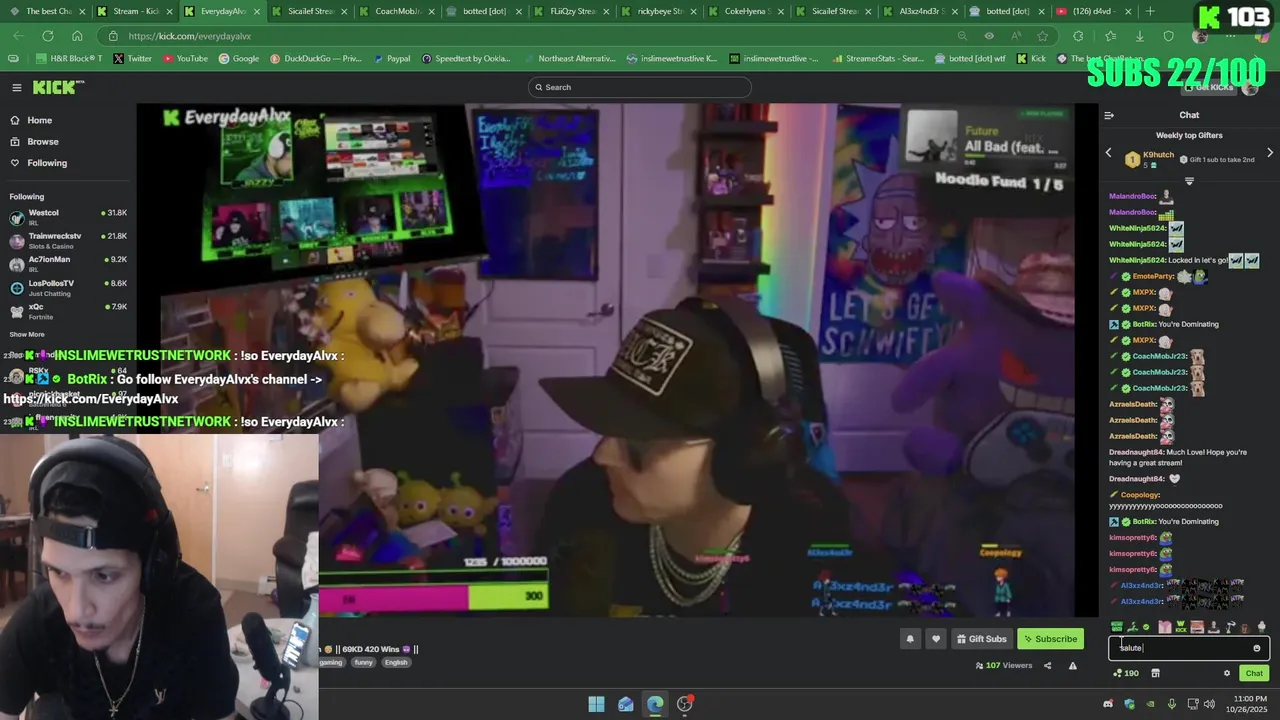Report the stream via warning icon

click(1073, 665)
